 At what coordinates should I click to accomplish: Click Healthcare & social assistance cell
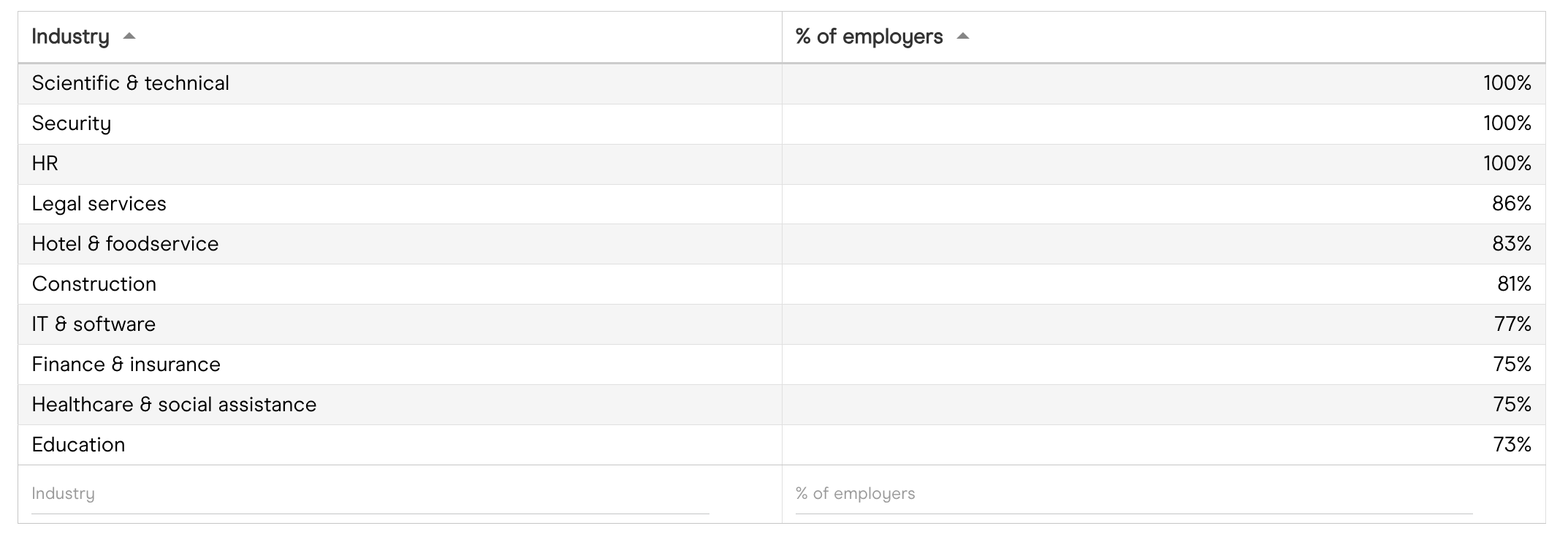pyautogui.click(x=174, y=405)
